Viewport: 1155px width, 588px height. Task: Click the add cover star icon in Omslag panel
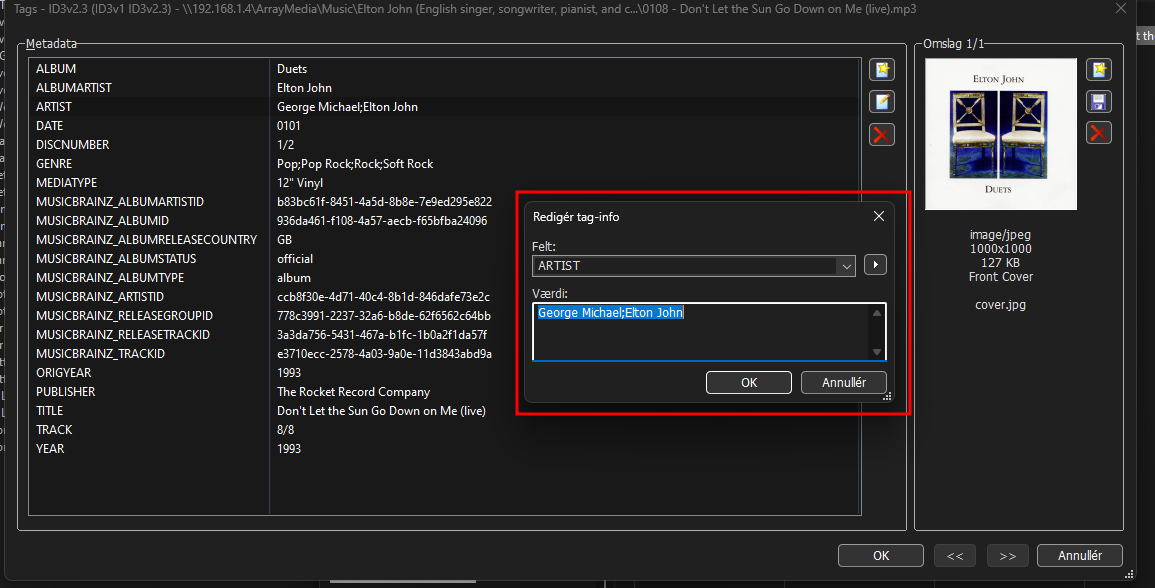(x=1099, y=70)
